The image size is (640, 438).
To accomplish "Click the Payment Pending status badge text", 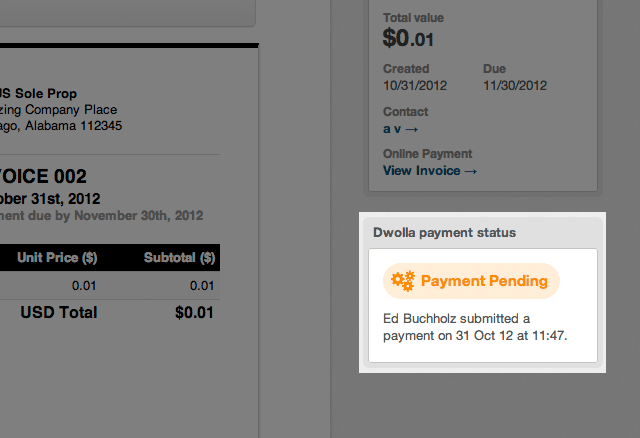I will pos(484,281).
